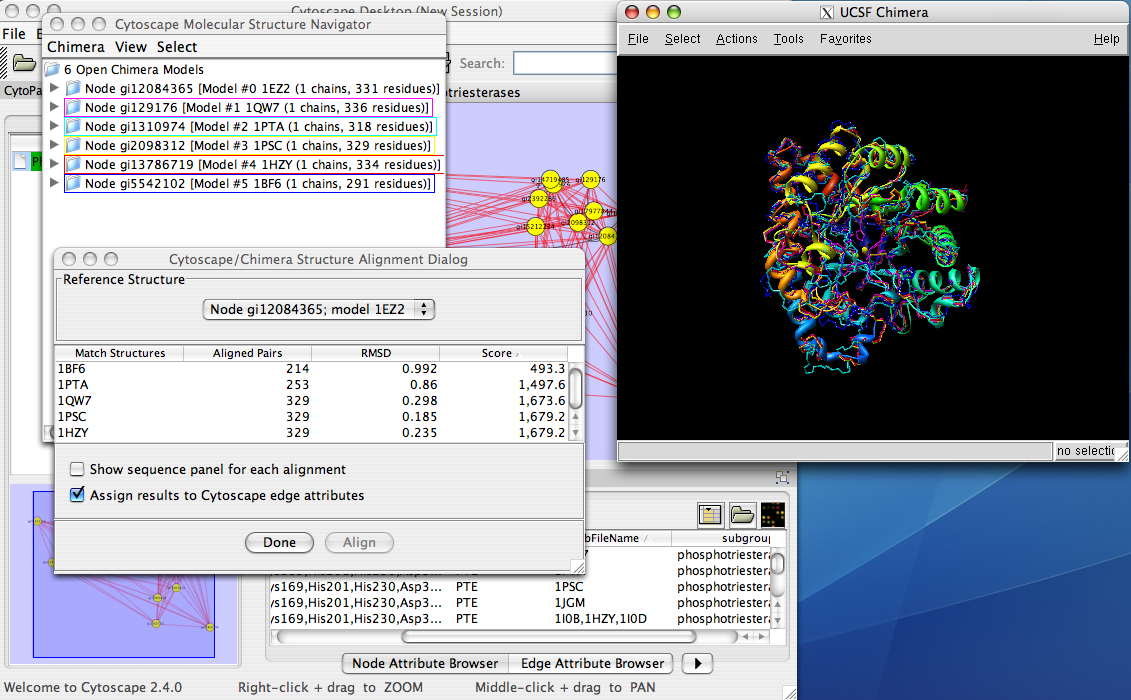1131x700 pixels.
Task: Click the folder icon for Node gi2098312
Action: (73, 146)
